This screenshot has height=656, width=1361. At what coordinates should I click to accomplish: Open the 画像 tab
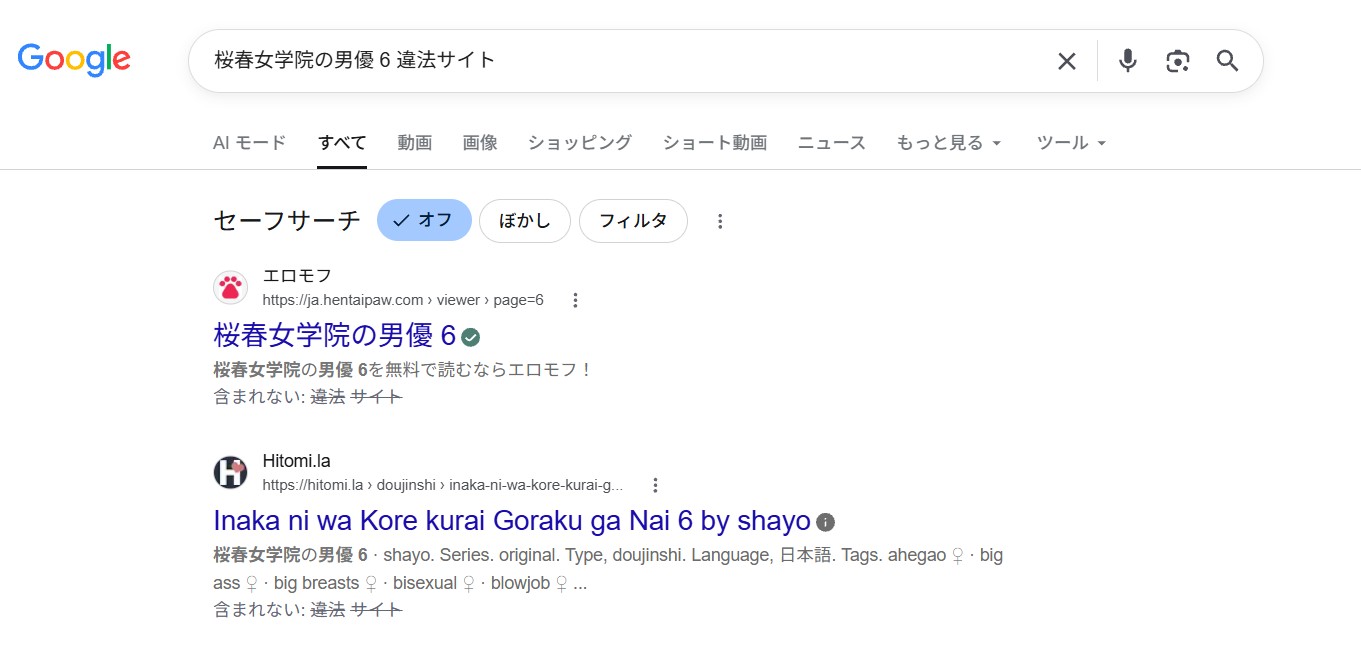coord(480,142)
